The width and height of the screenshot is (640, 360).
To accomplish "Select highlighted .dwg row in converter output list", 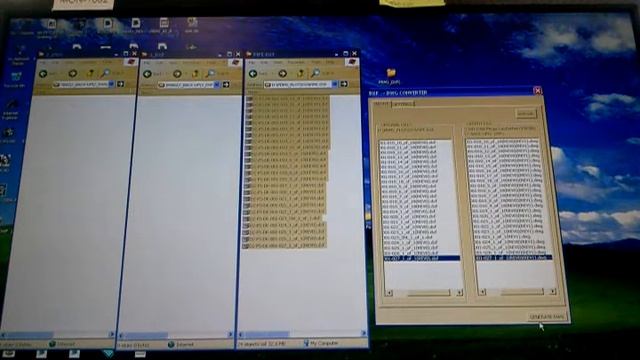I will click(513, 258).
